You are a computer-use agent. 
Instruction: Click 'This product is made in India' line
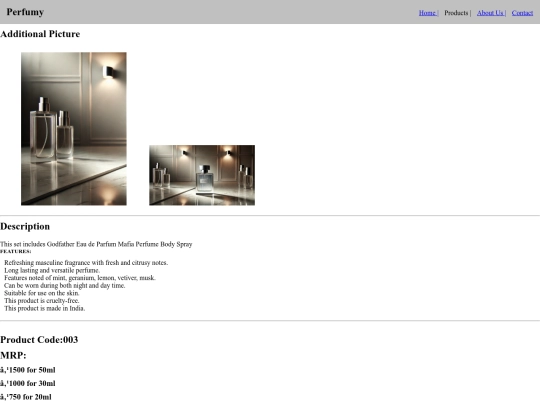44,308
